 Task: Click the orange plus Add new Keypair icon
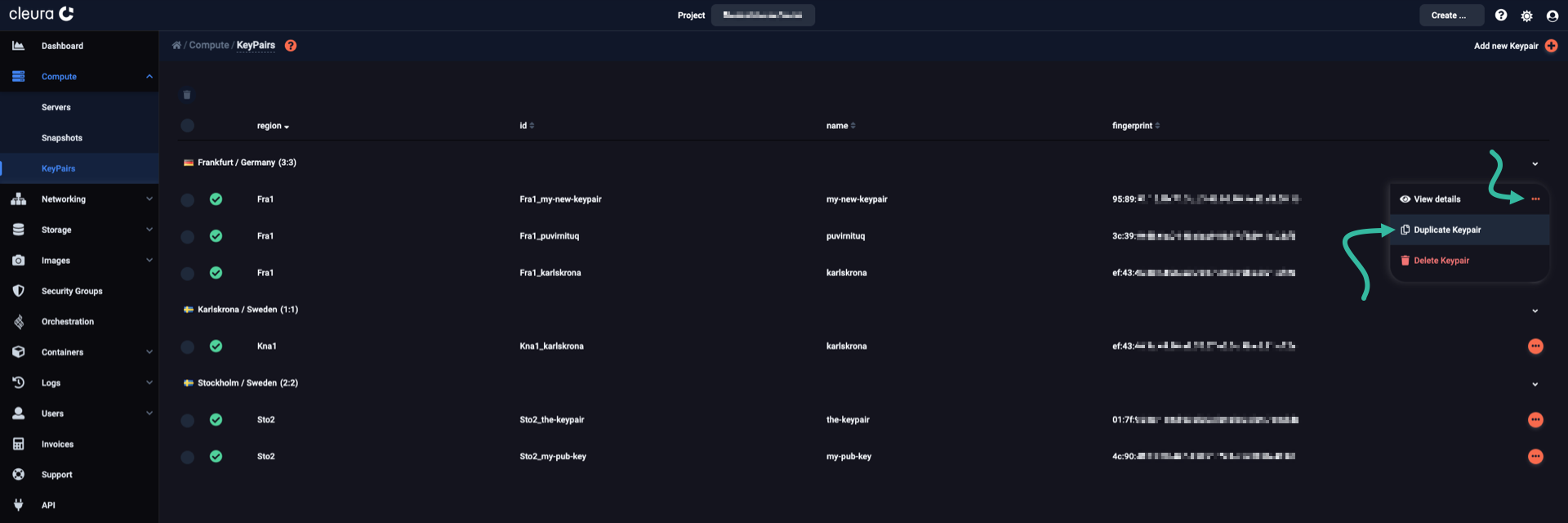pyautogui.click(x=1551, y=46)
